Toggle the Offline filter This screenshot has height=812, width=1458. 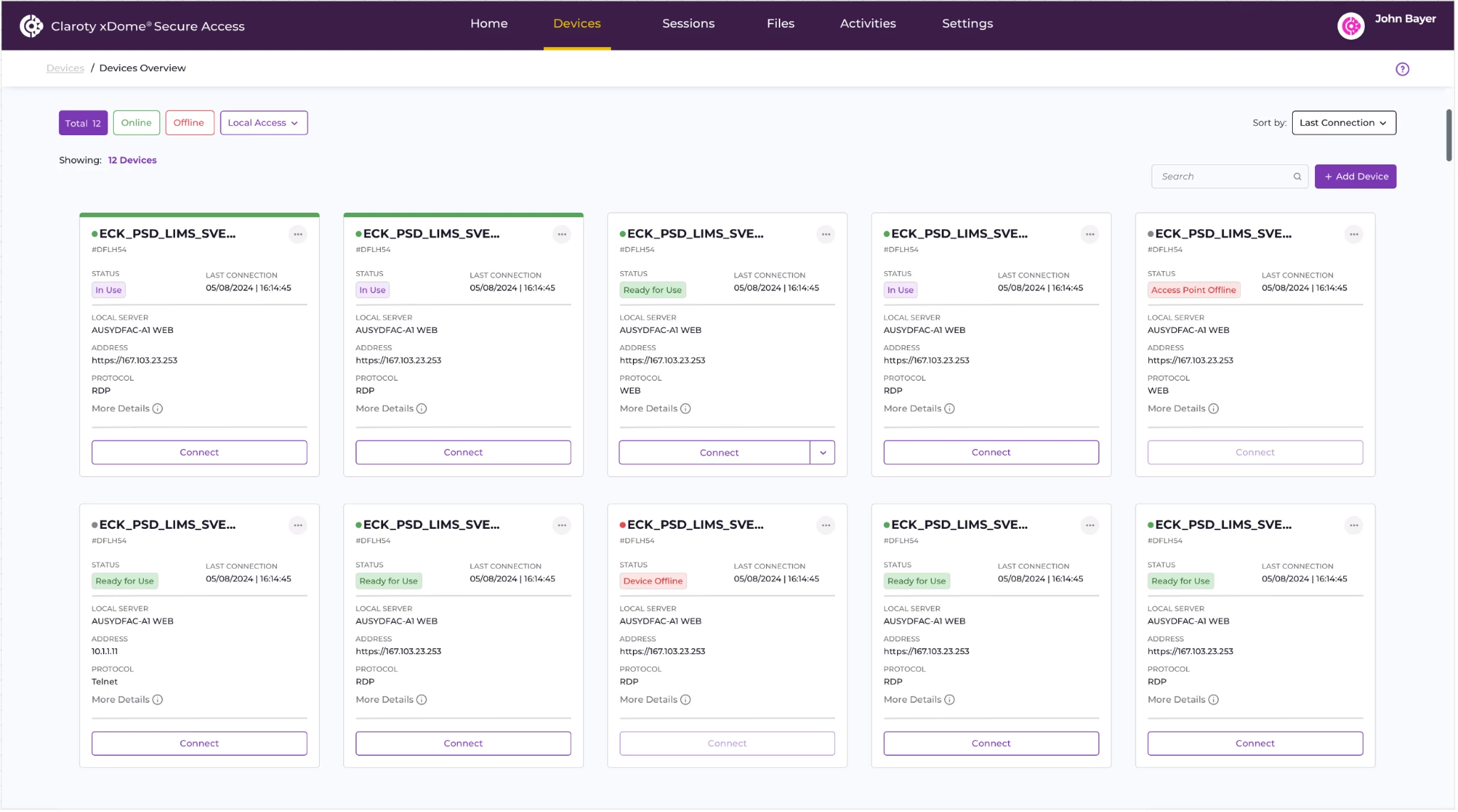point(189,122)
